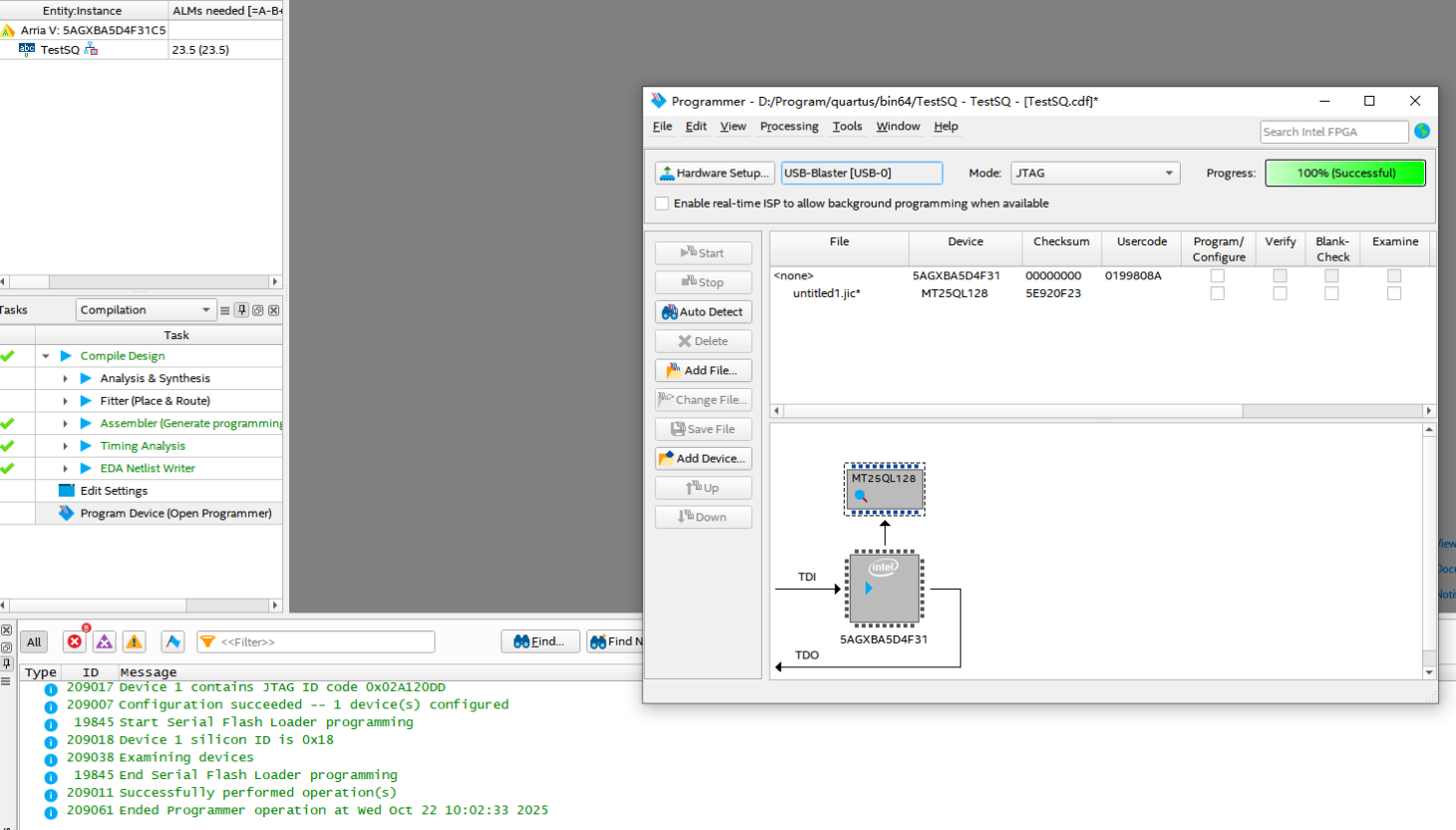Open the Programmer Processing menu
This screenshot has width=1456, height=830.
[789, 127]
